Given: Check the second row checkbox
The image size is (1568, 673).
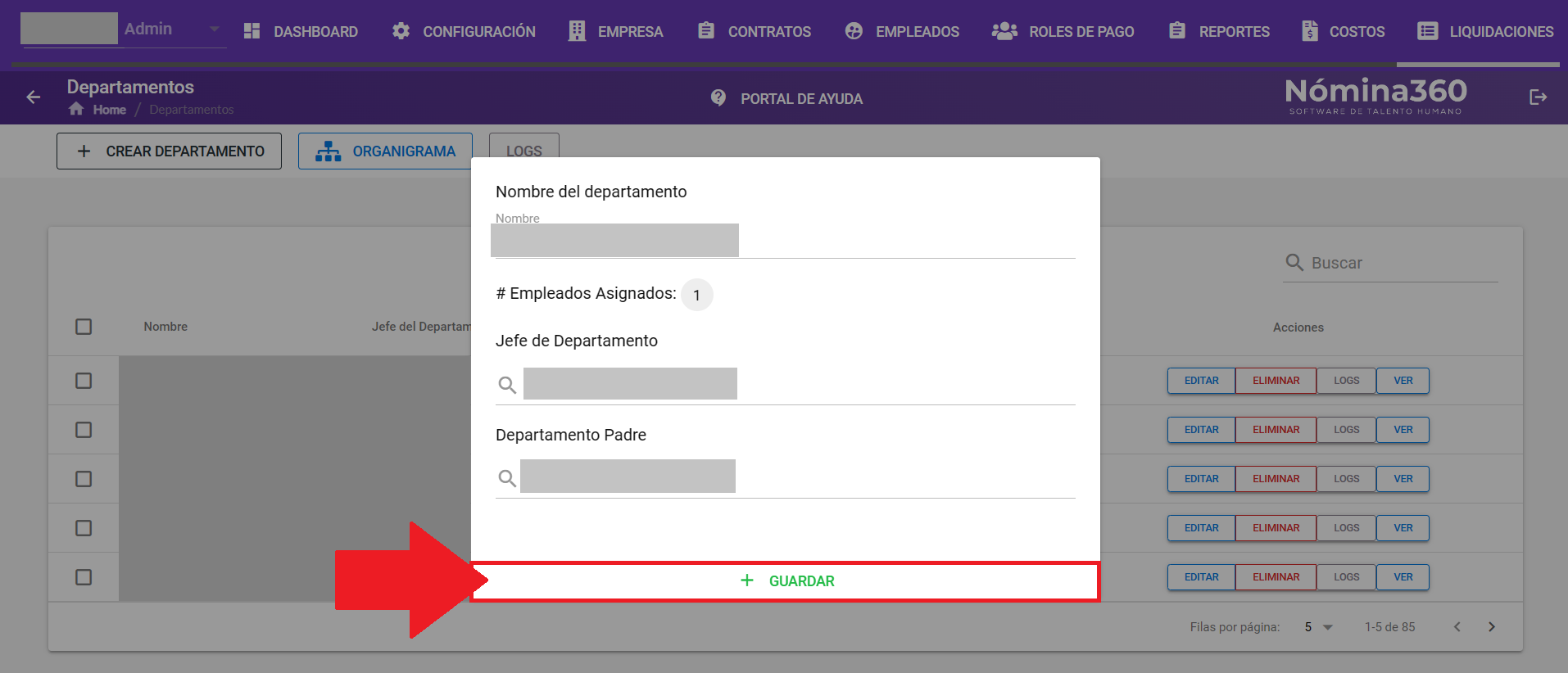Looking at the screenshot, I should pyautogui.click(x=84, y=430).
